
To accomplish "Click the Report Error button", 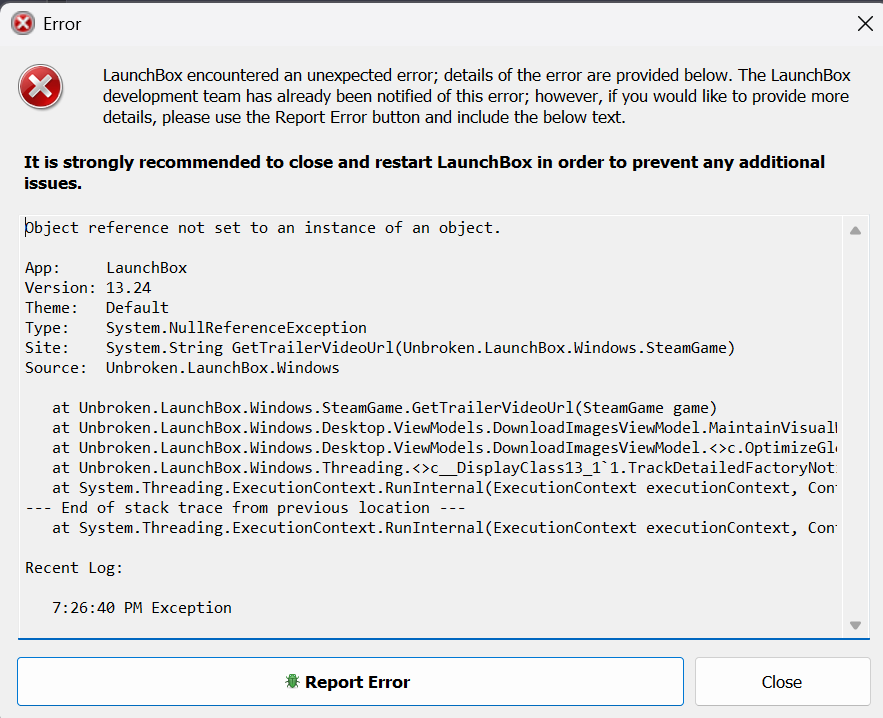I will [x=350, y=682].
